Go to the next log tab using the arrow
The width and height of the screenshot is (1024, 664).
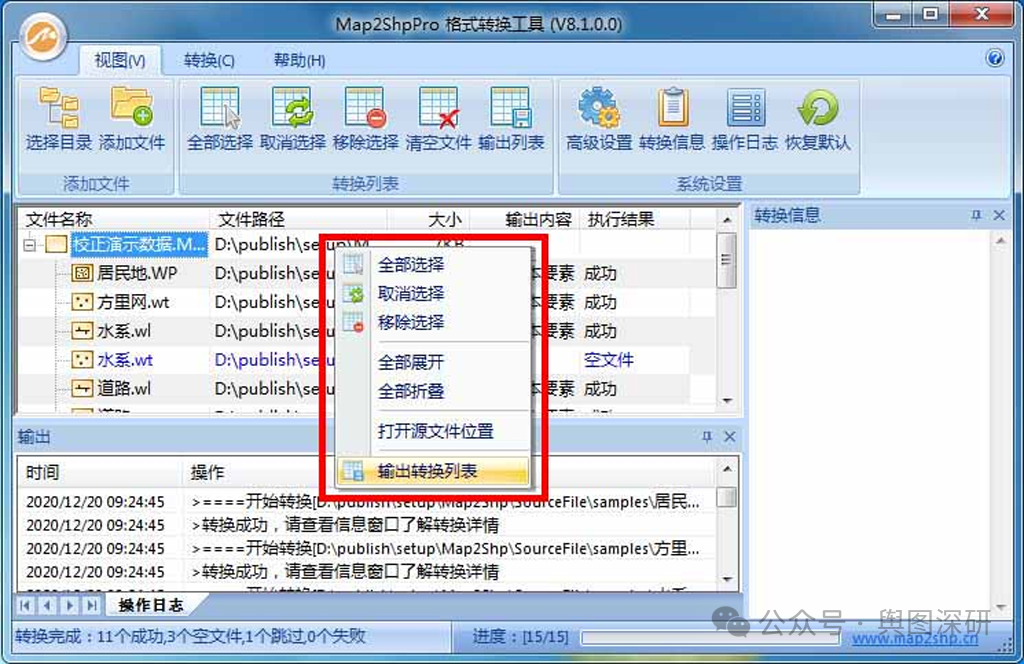pos(70,605)
